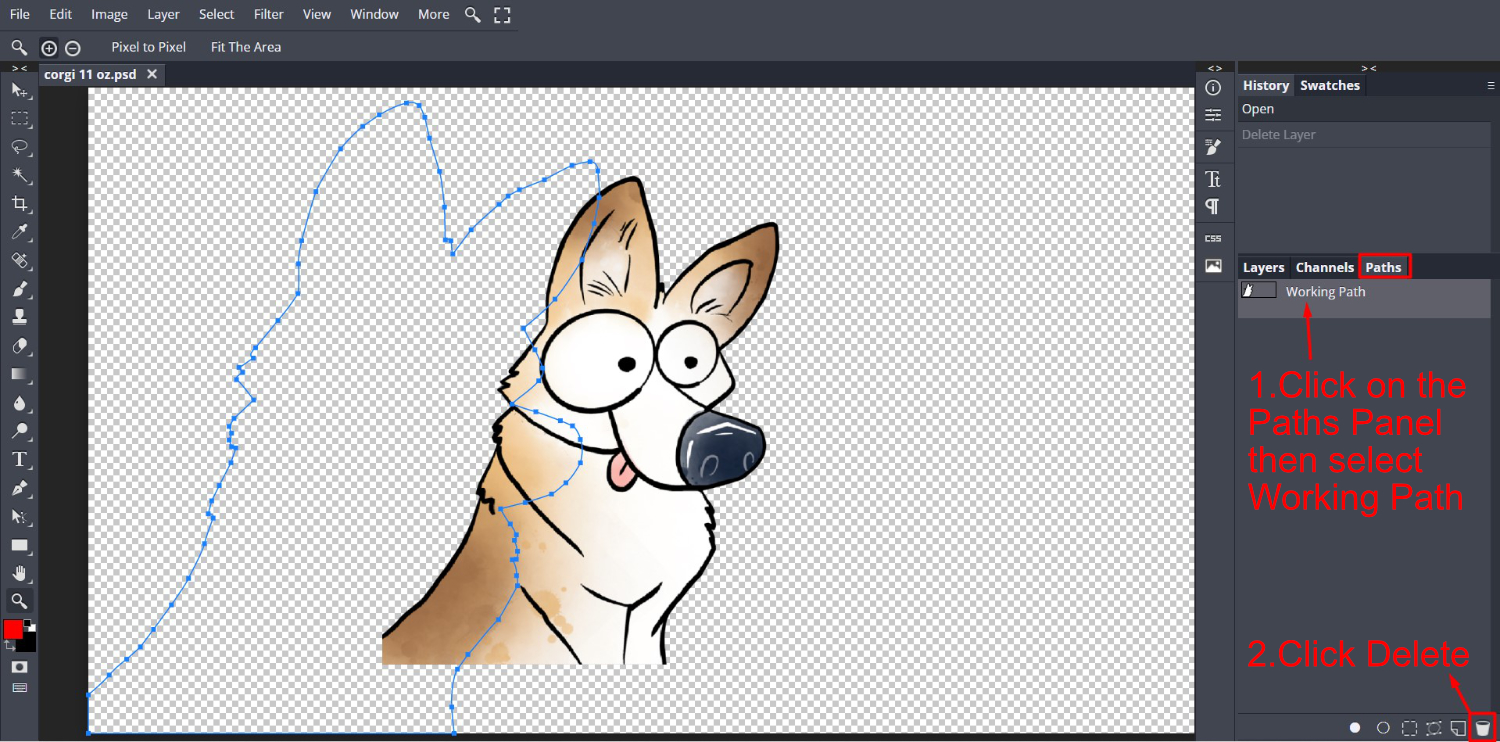Collapse the right panels arrows
This screenshot has width=1500, height=742.
tap(1368, 68)
